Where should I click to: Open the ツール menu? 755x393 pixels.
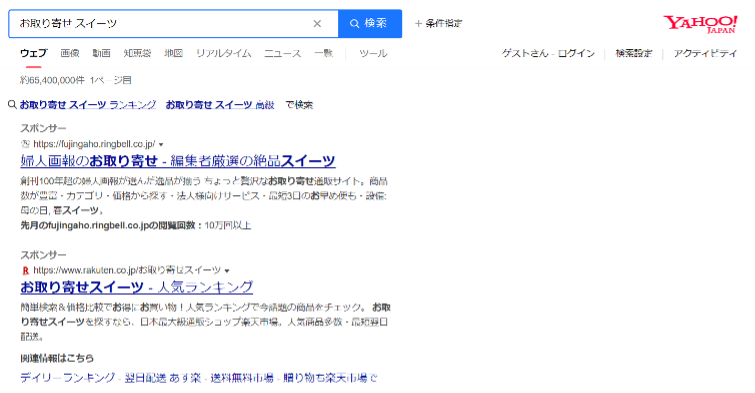coord(373,53)
